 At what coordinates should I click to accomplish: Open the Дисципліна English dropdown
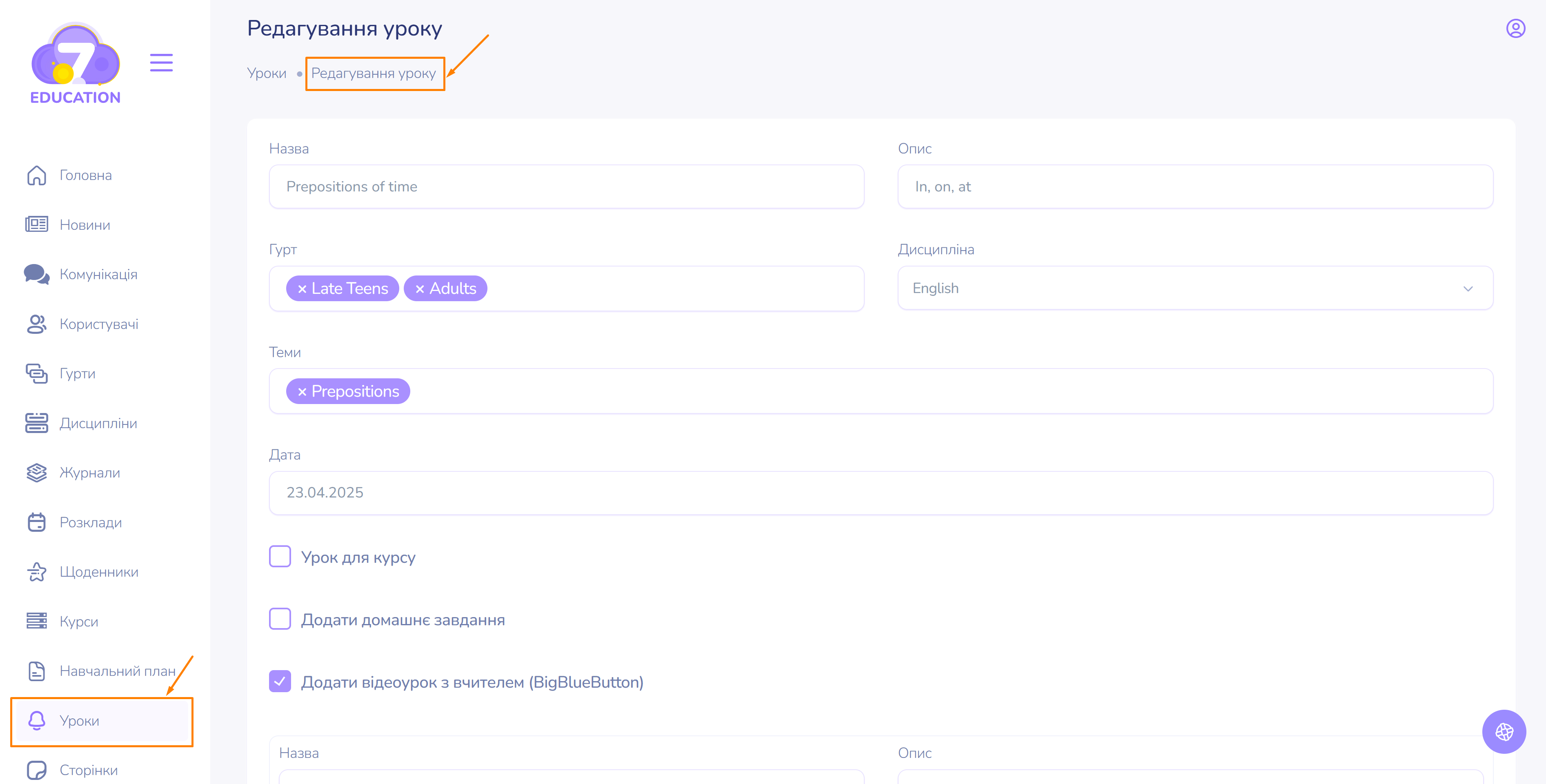(1195, 288)
